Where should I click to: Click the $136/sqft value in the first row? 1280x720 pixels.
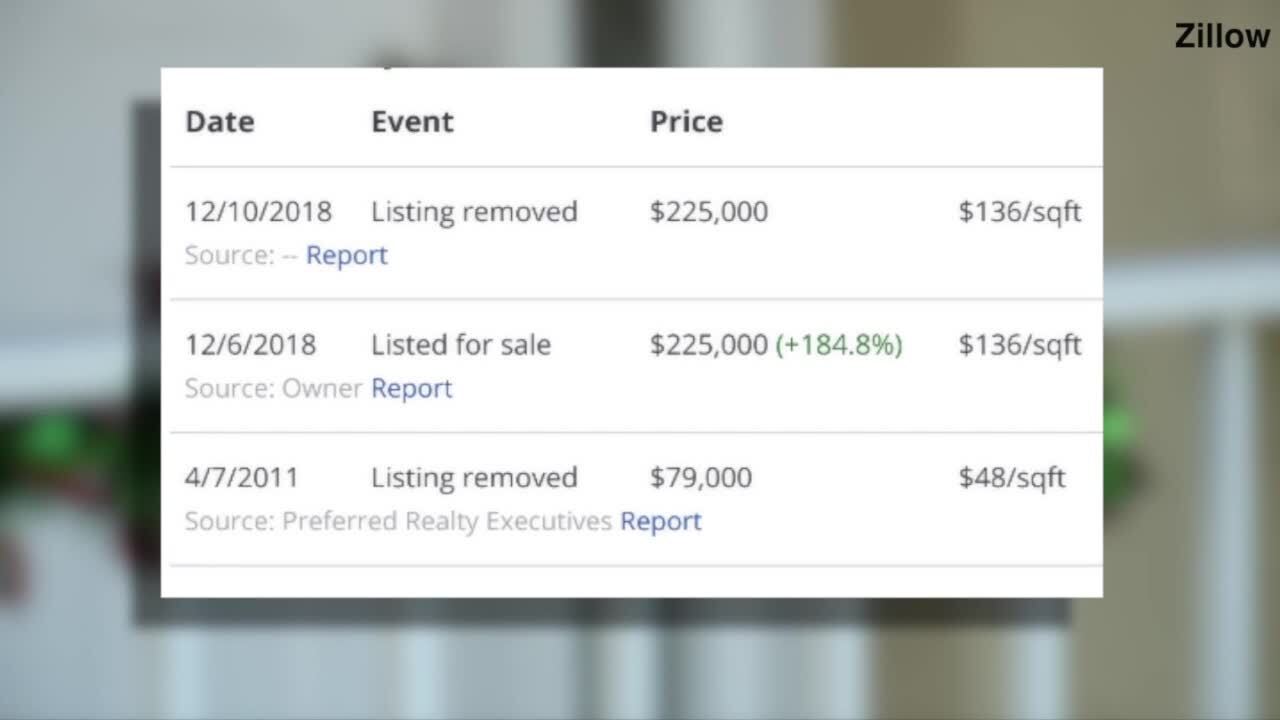click(1020, 211)
